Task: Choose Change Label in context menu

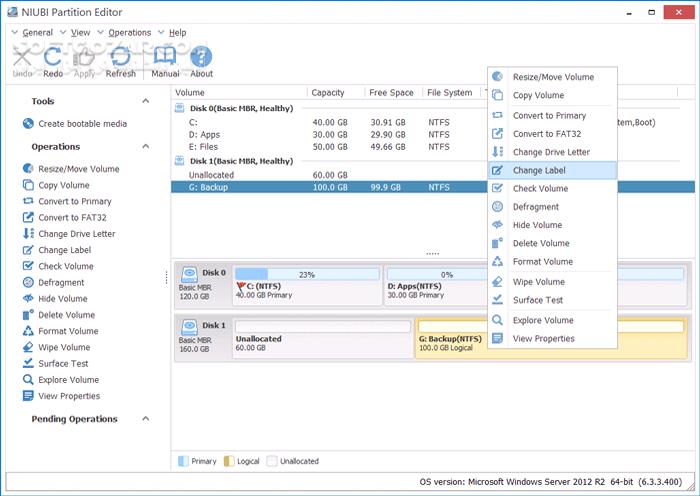Action: [x=553, y=170]
